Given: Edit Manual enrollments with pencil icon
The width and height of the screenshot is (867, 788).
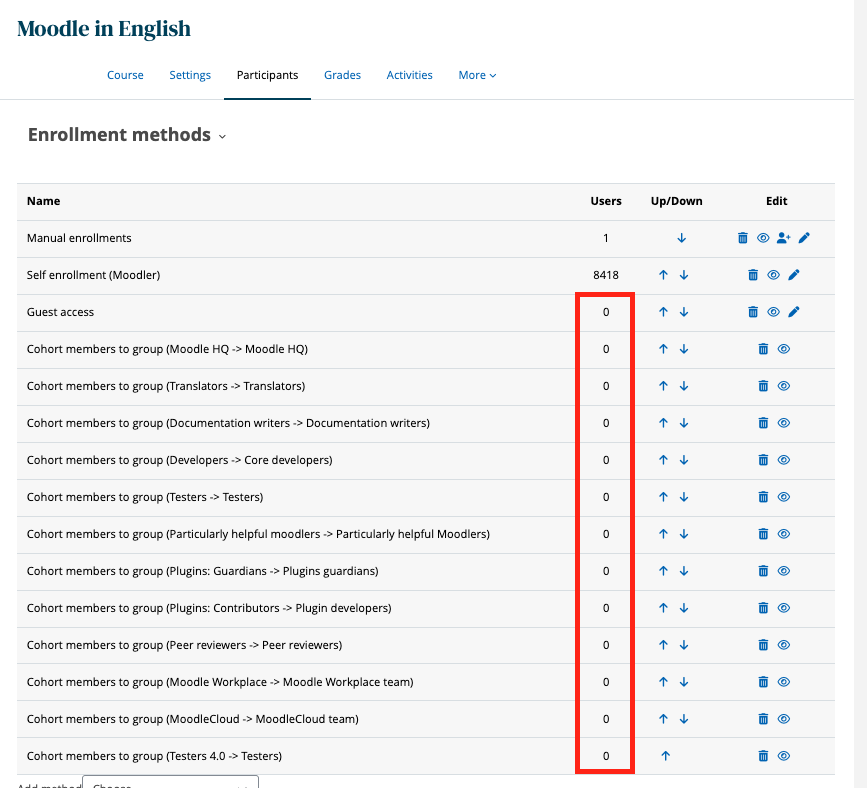Looking at the screenshot, I should (805, 238).
